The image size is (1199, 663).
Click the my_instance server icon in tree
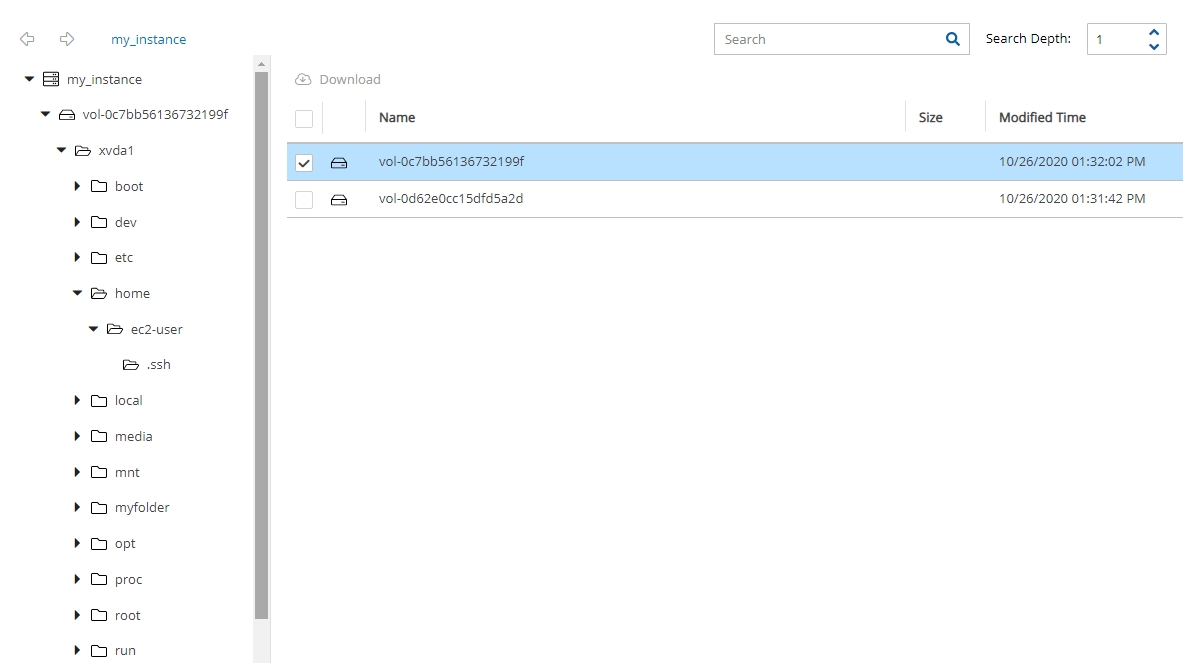click(x=51, y=79)
